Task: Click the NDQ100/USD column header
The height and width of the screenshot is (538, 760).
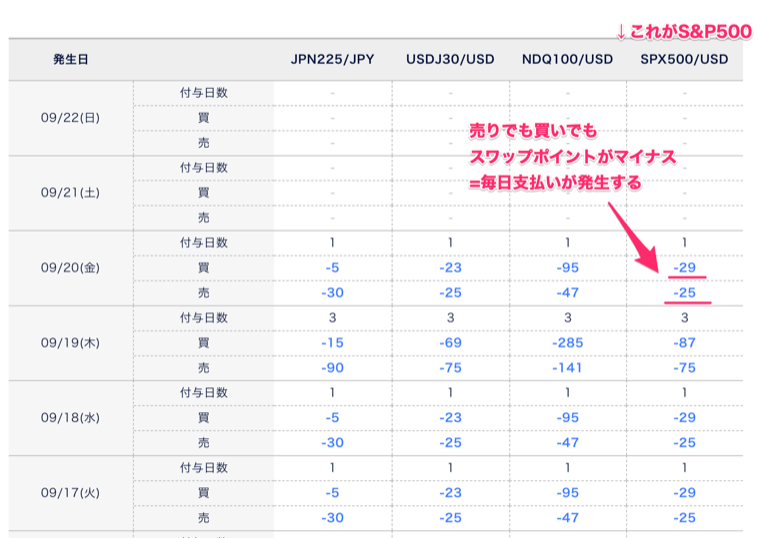Action: point(568,60)
